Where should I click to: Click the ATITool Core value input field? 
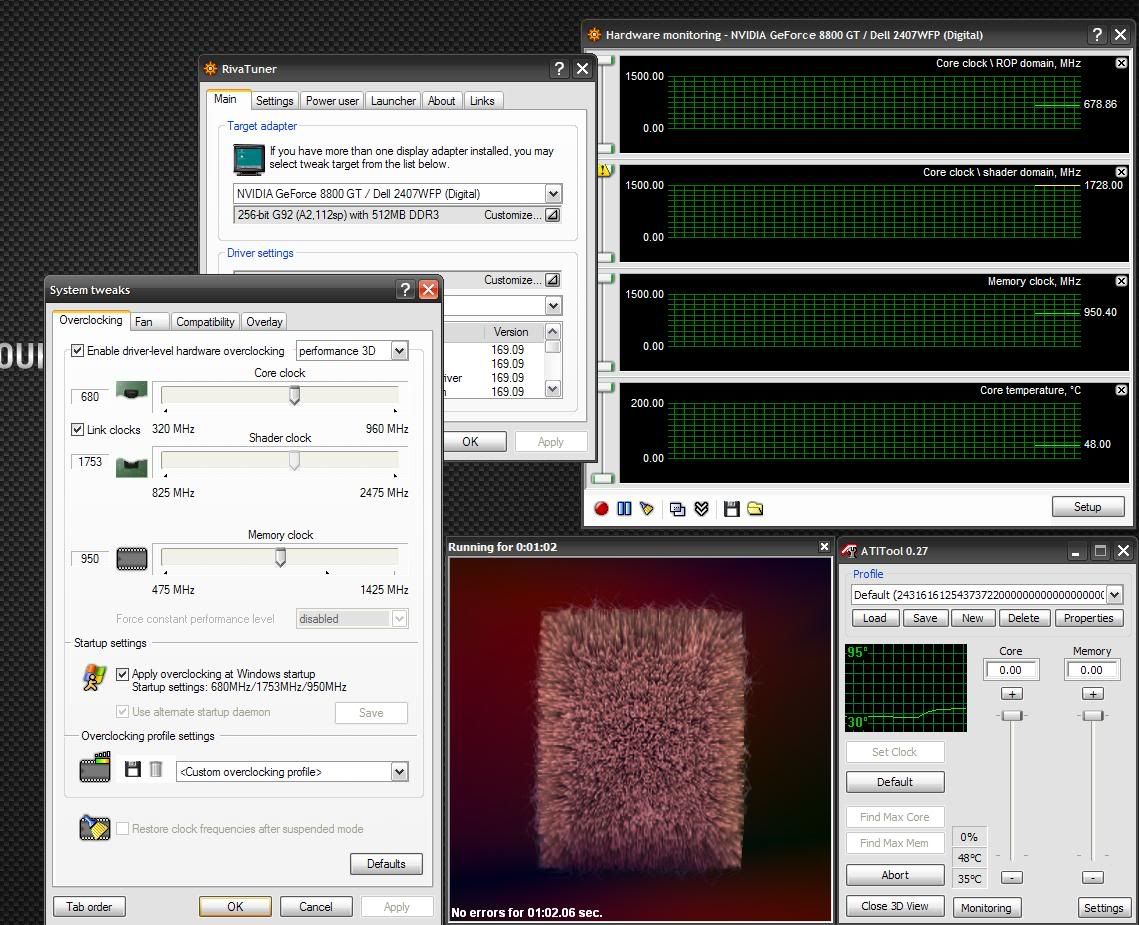pos(1010,670)
